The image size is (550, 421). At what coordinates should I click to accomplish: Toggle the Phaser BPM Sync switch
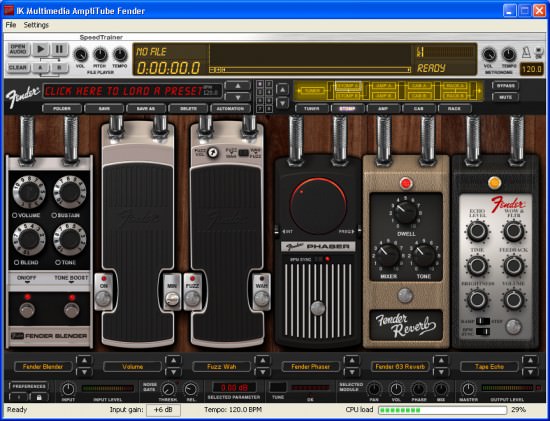[319, 259]
